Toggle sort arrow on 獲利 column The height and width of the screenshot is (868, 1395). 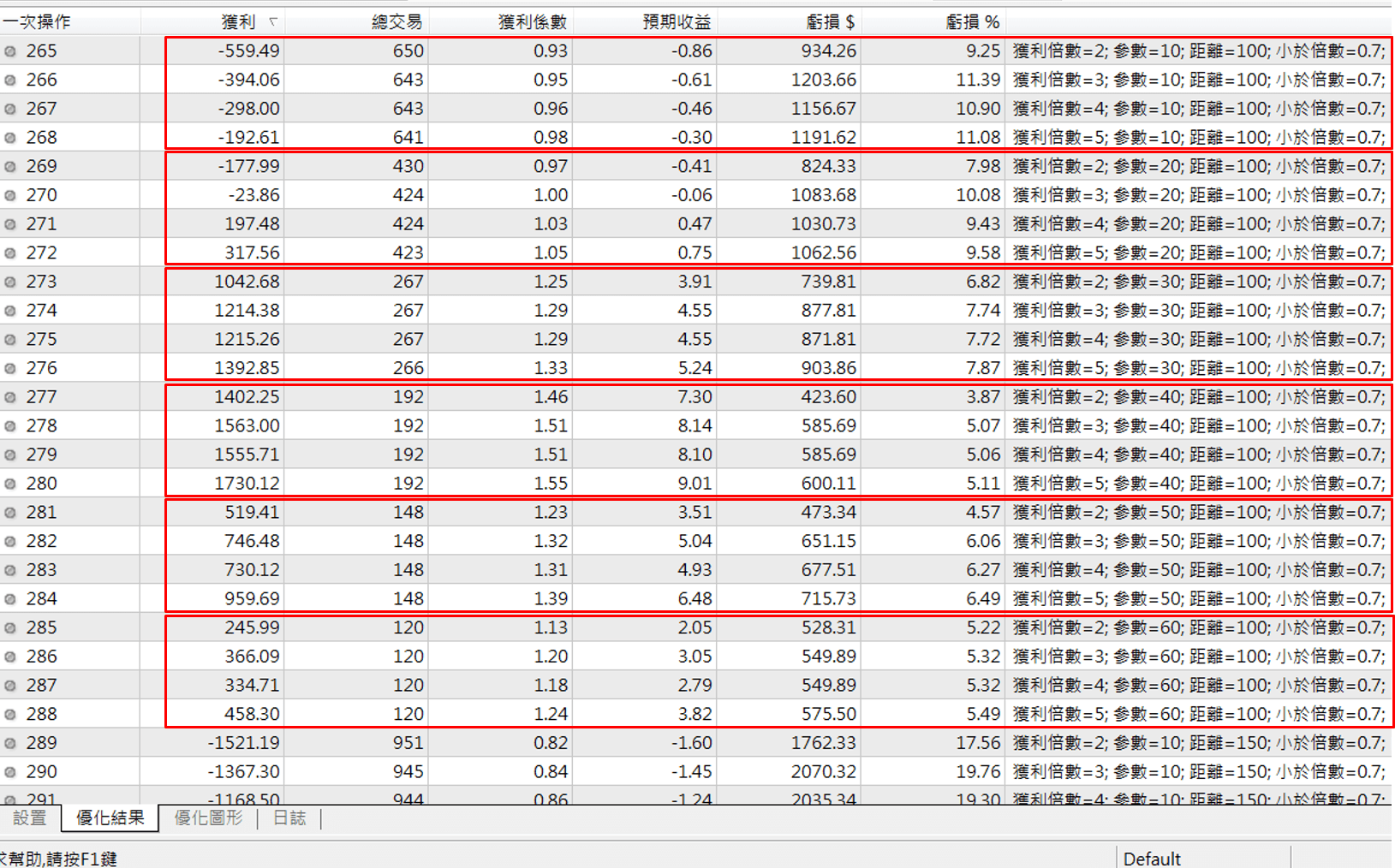tap(273, 21)
